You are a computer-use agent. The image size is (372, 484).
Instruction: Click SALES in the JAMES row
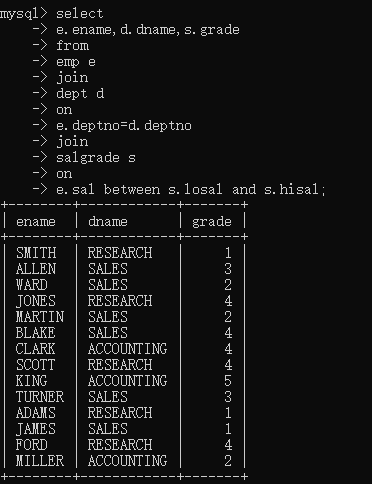(x=108, y=429)
